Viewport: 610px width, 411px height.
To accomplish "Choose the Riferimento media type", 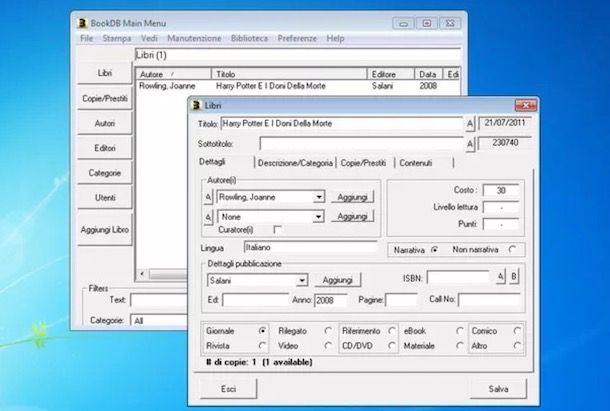I will (x=392, y=331).
